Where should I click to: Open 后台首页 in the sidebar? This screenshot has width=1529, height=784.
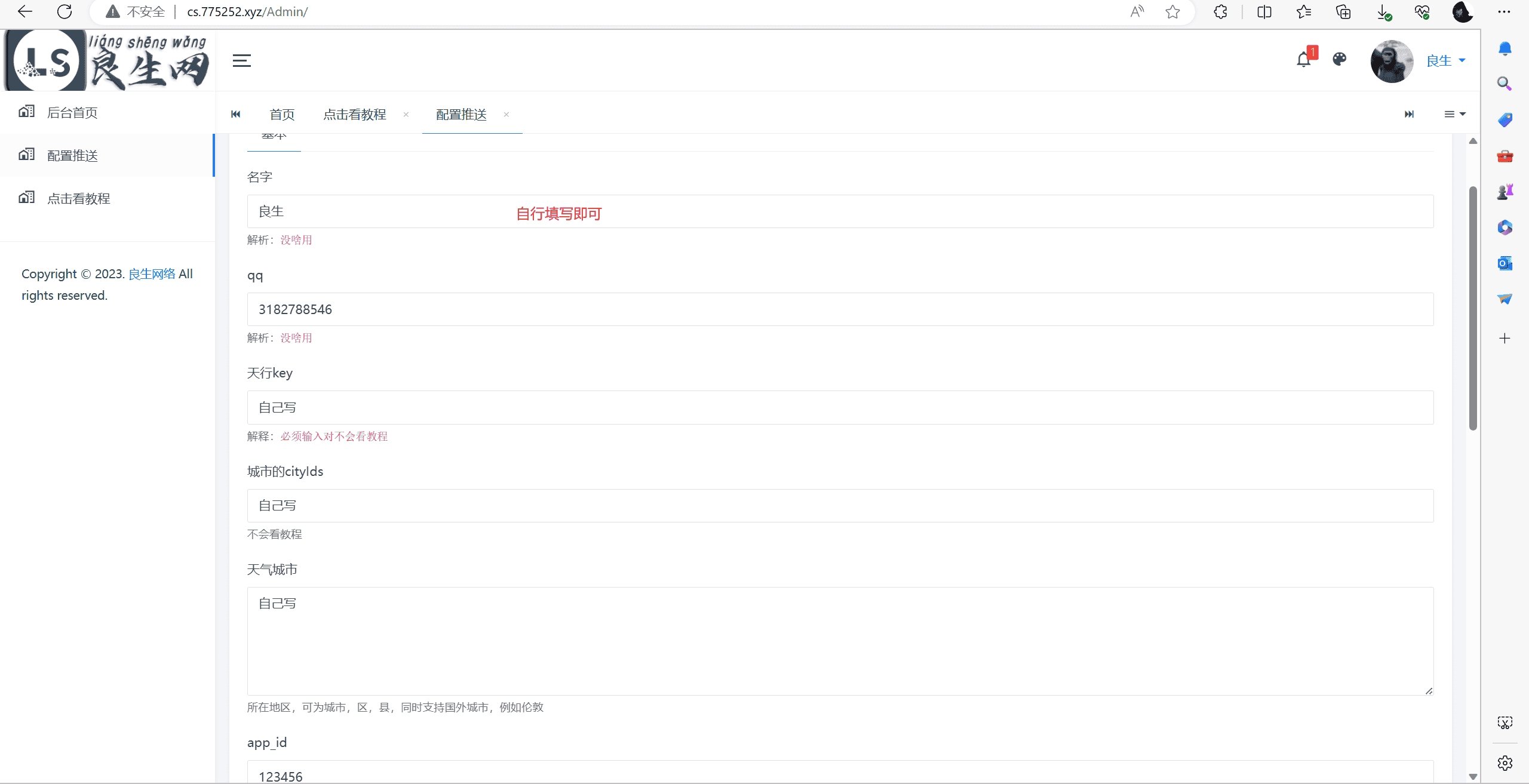(x=72, y=112)
